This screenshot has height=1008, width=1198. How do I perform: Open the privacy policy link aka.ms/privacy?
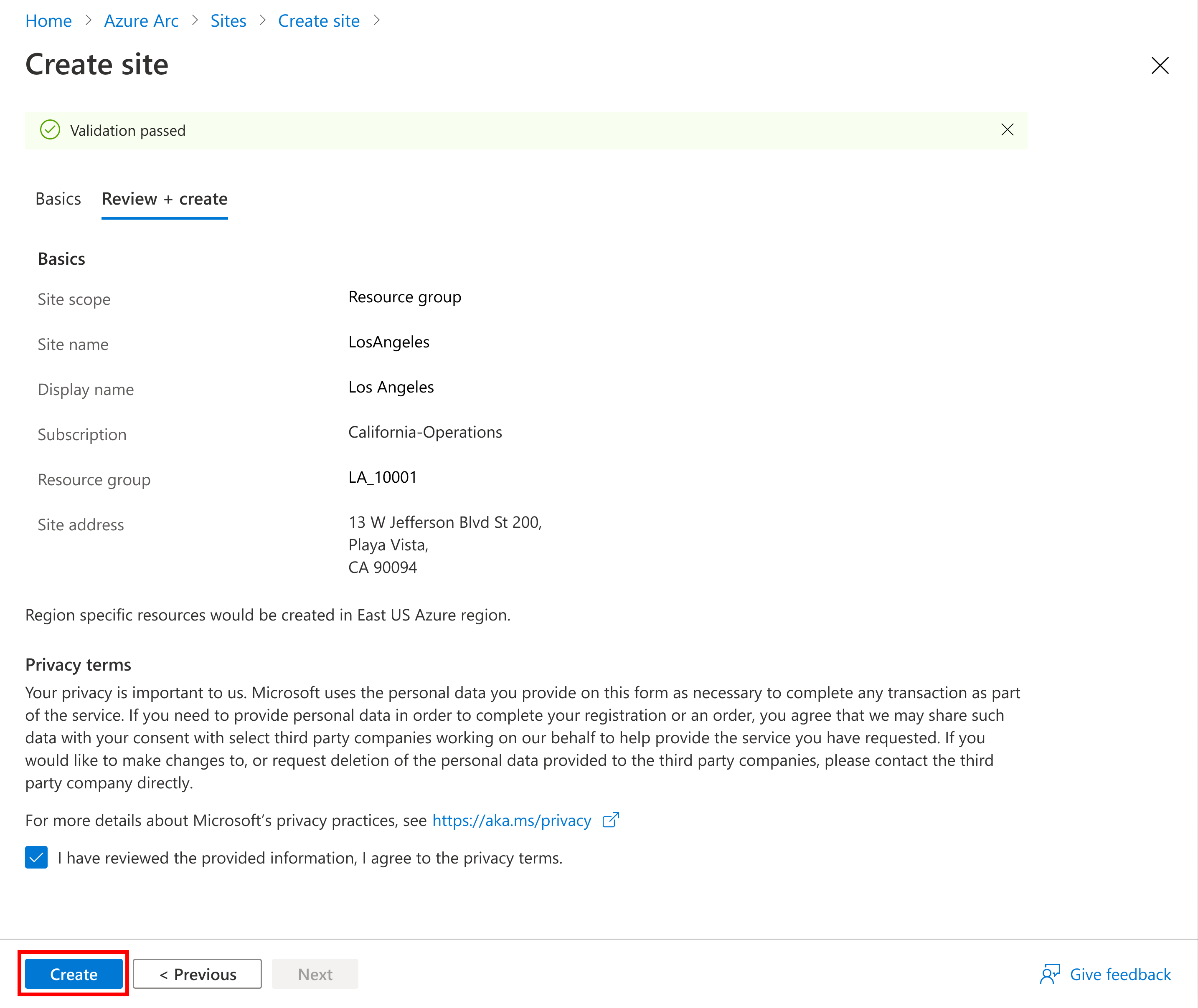click(x=511, y=819)
